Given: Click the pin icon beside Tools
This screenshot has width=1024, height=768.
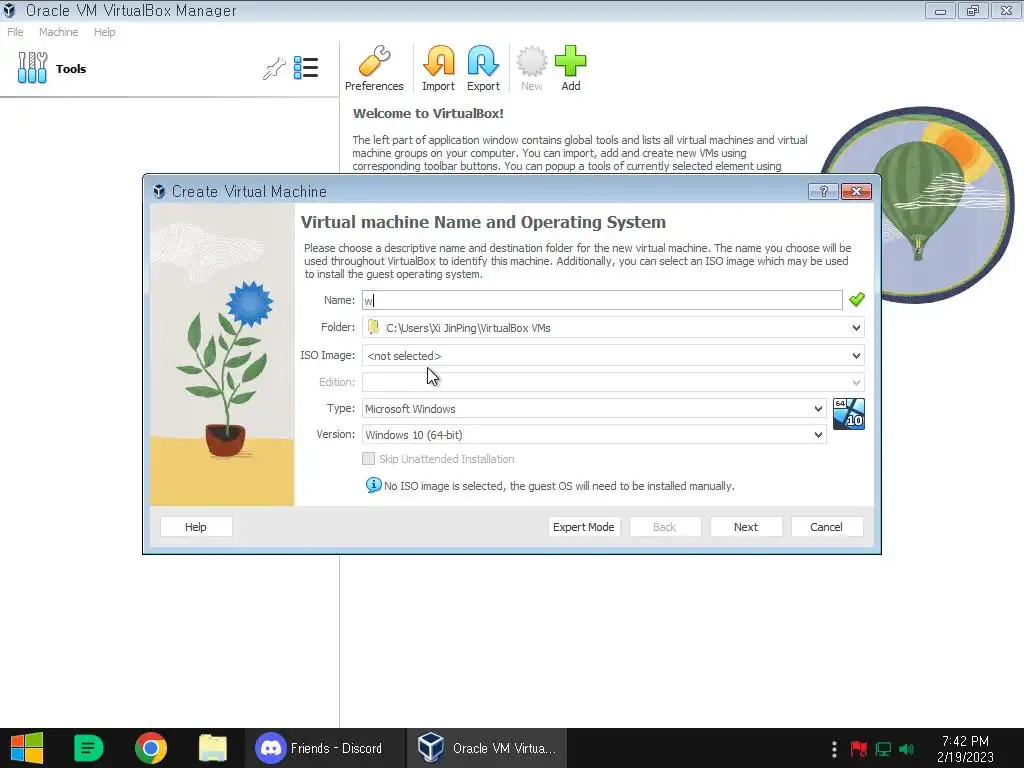Looking at the screenshot, I should click(x=274, y=68).
